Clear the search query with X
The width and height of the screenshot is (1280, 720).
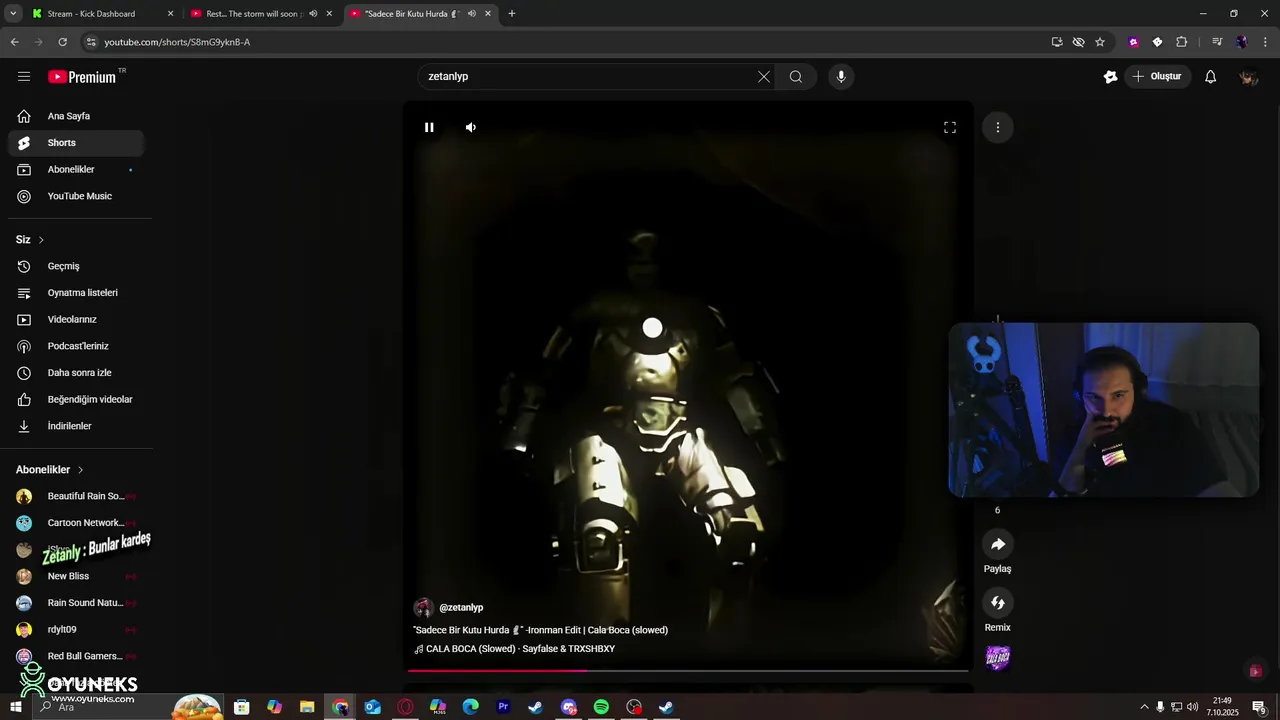click(x=764, y=76)
